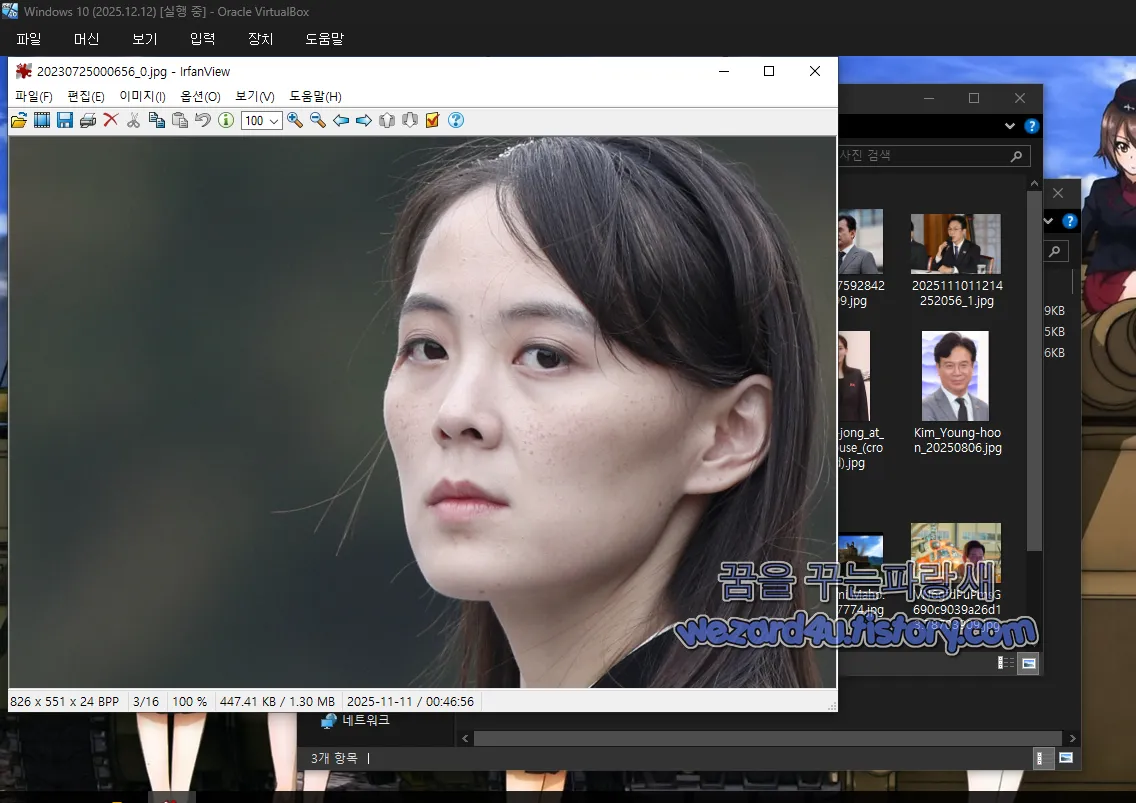This screenshot has height=803, width=1136.
Task: Click the 3개 항목 item count text
Action: click(334, 758)
